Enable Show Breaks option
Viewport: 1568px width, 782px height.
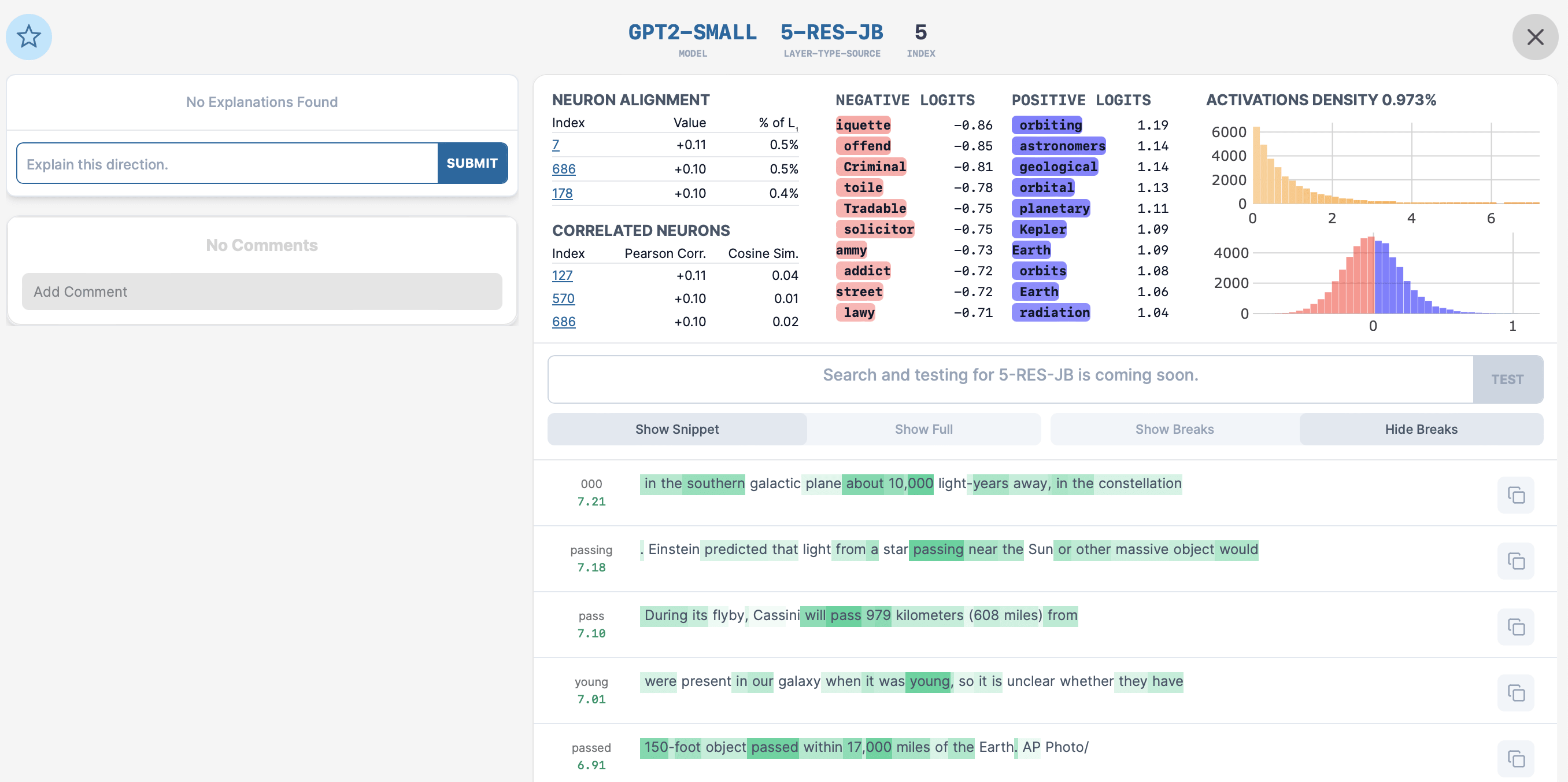[x=1174, y=429]
